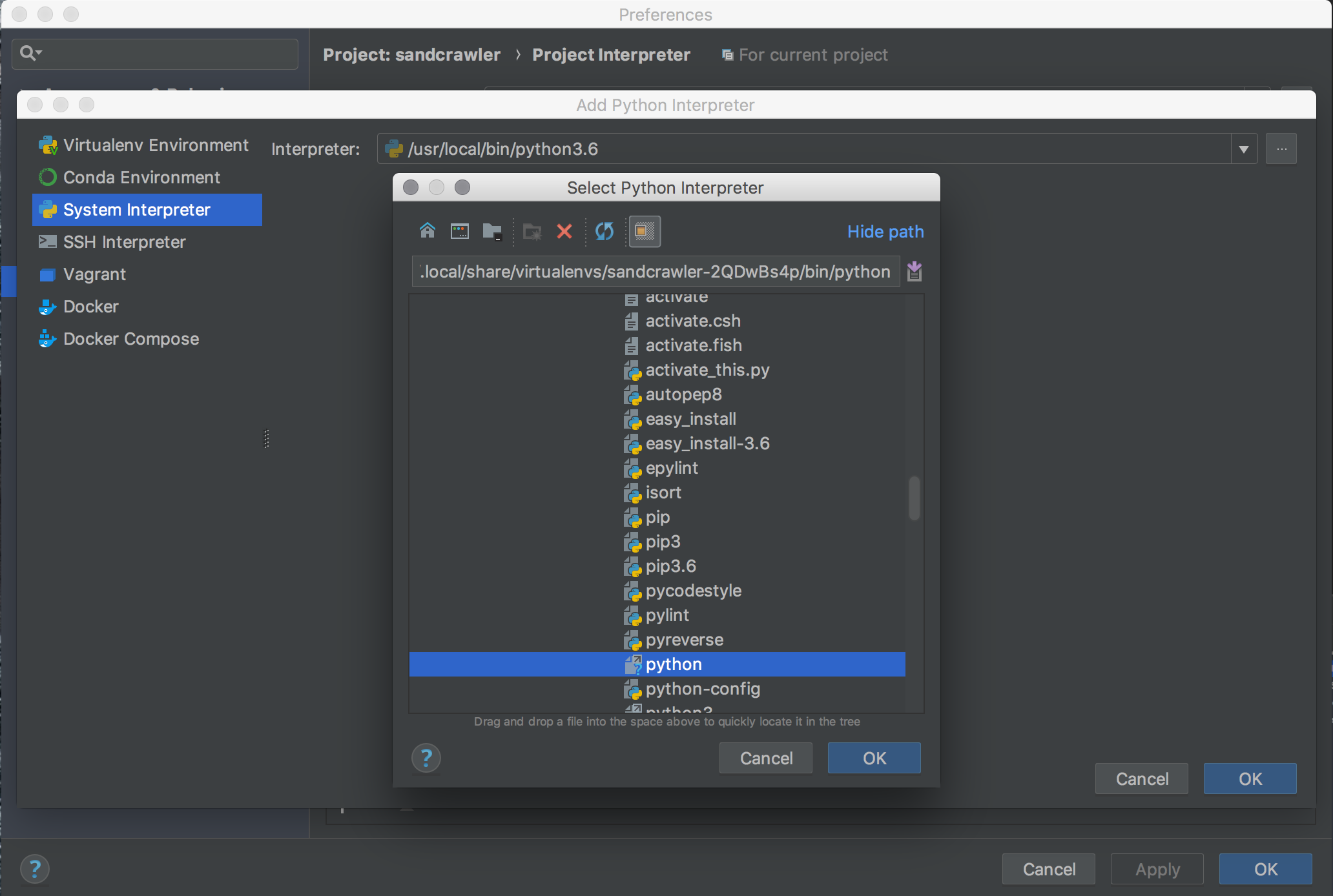This screenshot has width=1333, height=896.
Task: Expand the interpreter path dropdown arrow
Action: coord(1246,148)
